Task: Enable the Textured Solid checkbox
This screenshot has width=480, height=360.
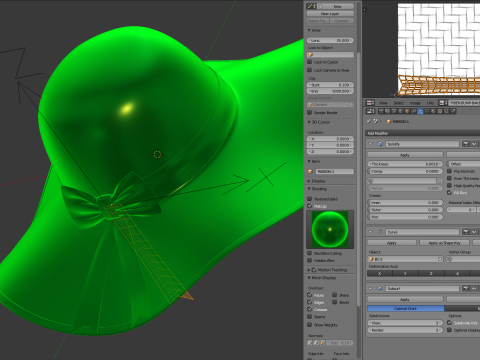Action: coord(310,199)
